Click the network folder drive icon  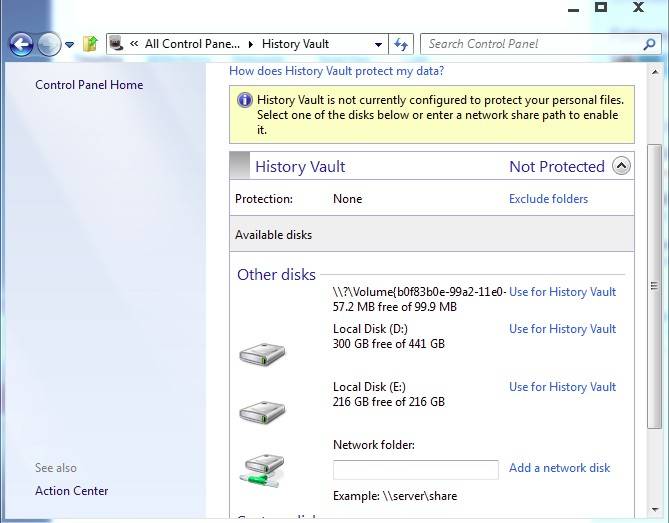pos(262,468)
